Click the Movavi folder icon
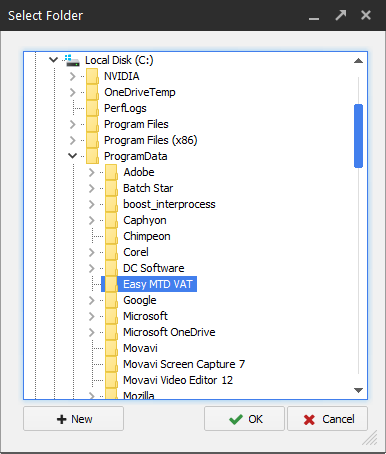The image size is (386, 454). 111,348
